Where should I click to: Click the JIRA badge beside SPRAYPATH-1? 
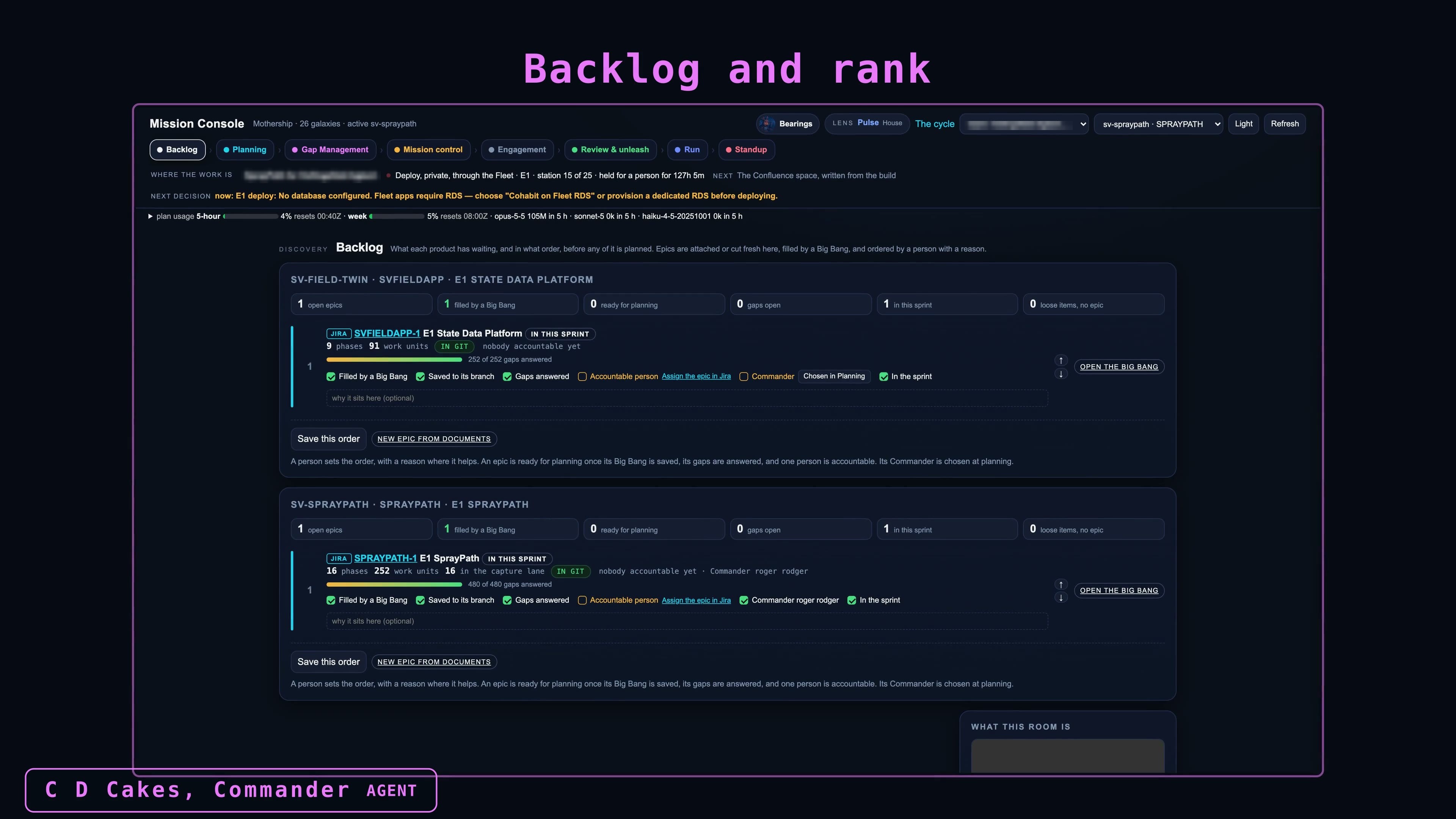point(339,559)
